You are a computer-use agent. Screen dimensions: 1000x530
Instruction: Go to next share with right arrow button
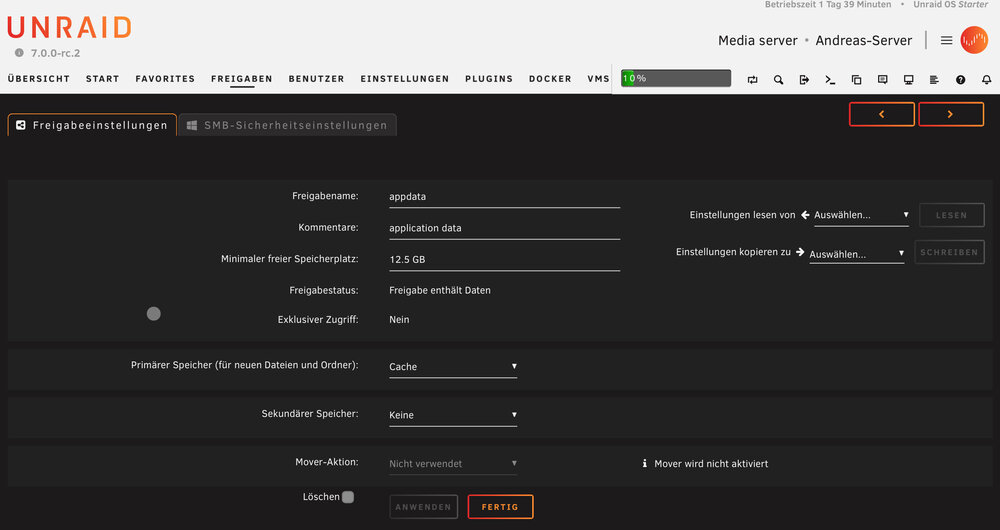pos(951,114)
